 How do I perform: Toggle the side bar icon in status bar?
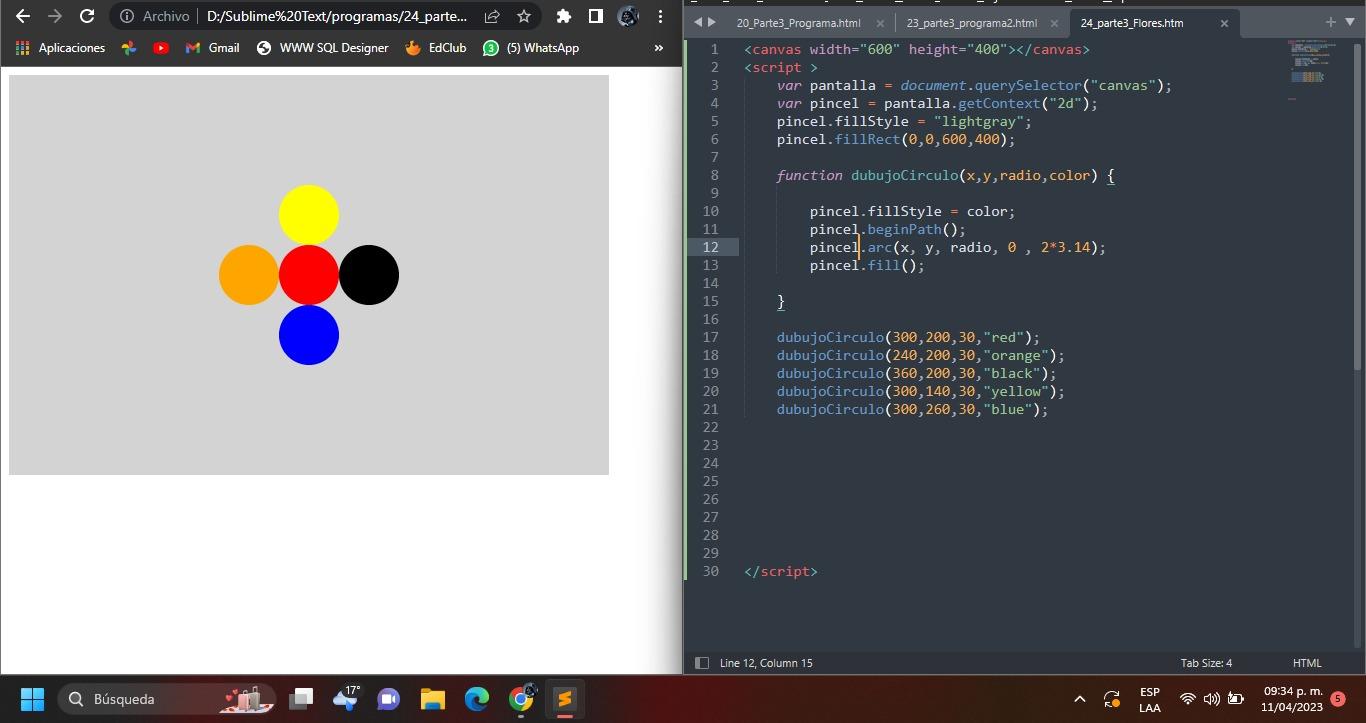(702, 663)
